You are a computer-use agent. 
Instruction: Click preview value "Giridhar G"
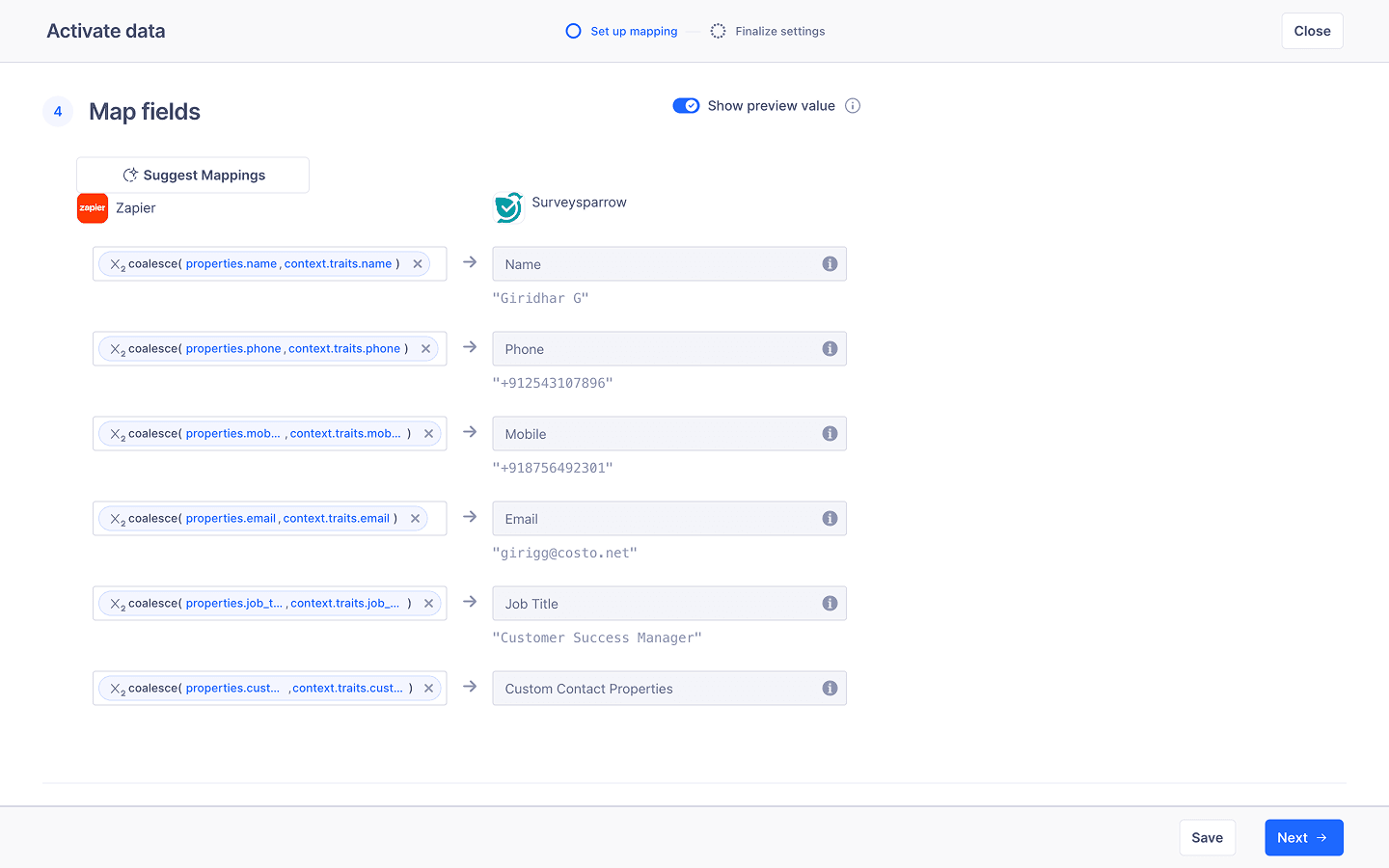click(540, 299)
